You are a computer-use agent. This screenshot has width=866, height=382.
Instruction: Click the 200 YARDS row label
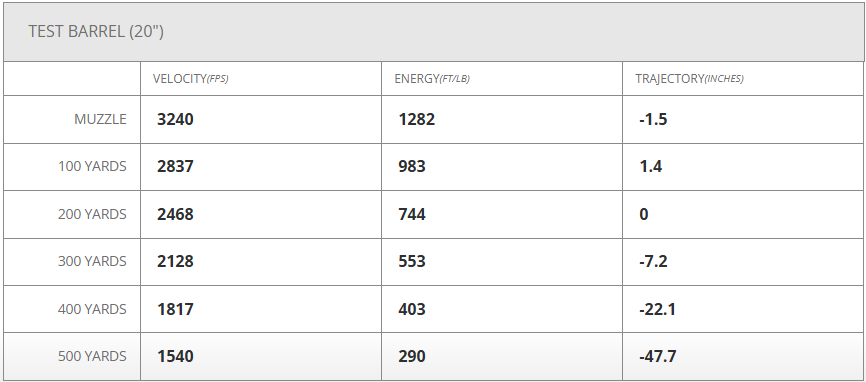92,214
